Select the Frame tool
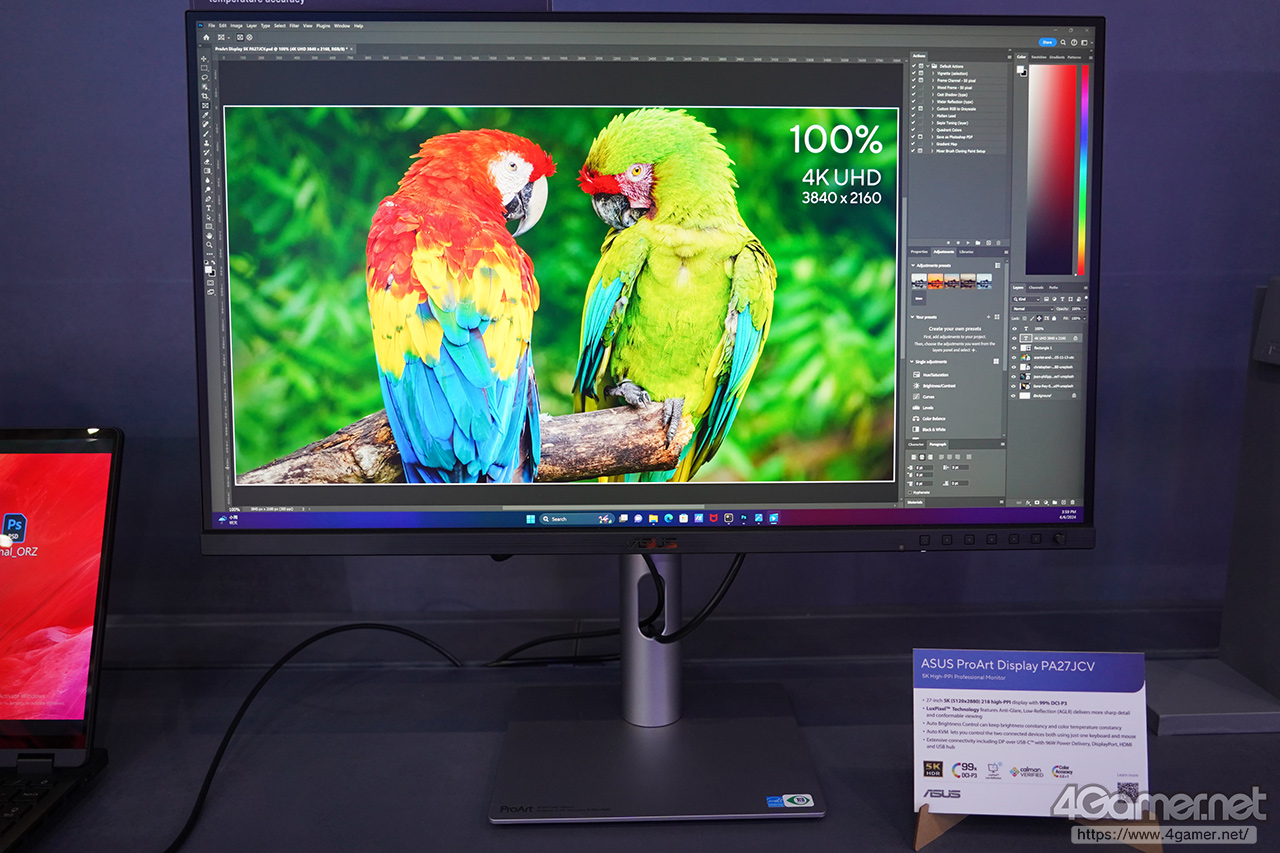Viewport: 1280px width, 853px height. pyautogui.click(x=205, y=105)
